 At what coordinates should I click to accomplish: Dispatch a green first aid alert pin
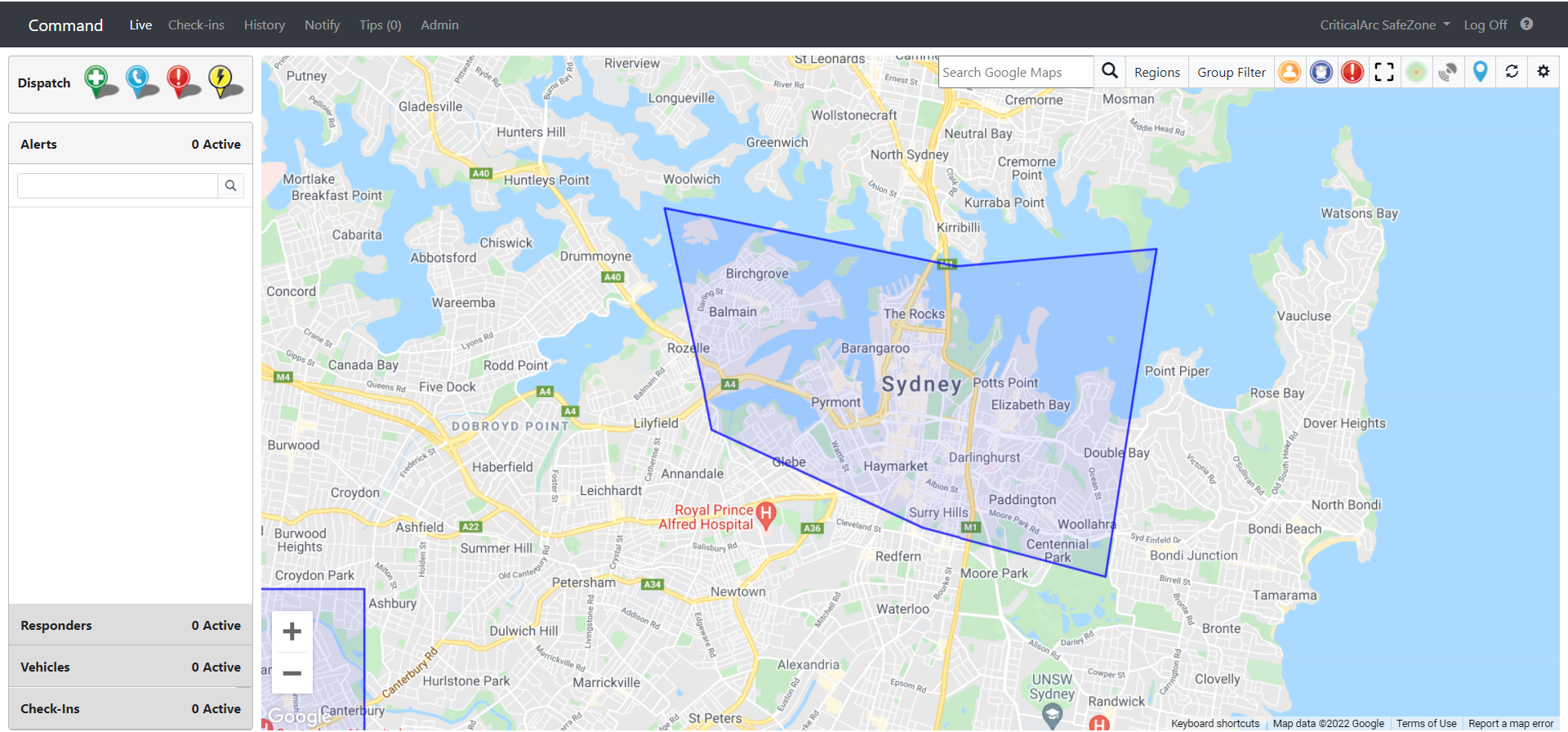99,82
